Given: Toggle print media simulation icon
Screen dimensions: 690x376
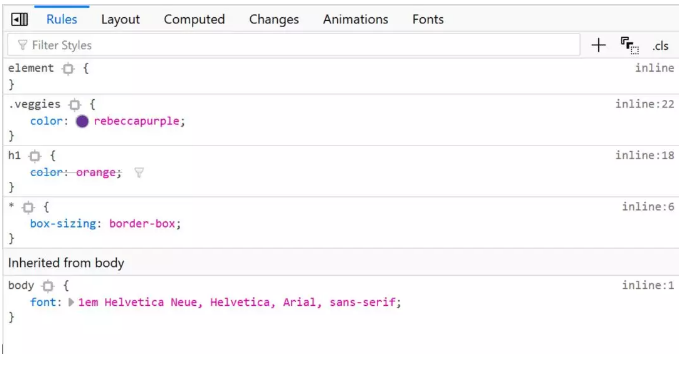Looking at the screenshot, I should pos(630,45).
